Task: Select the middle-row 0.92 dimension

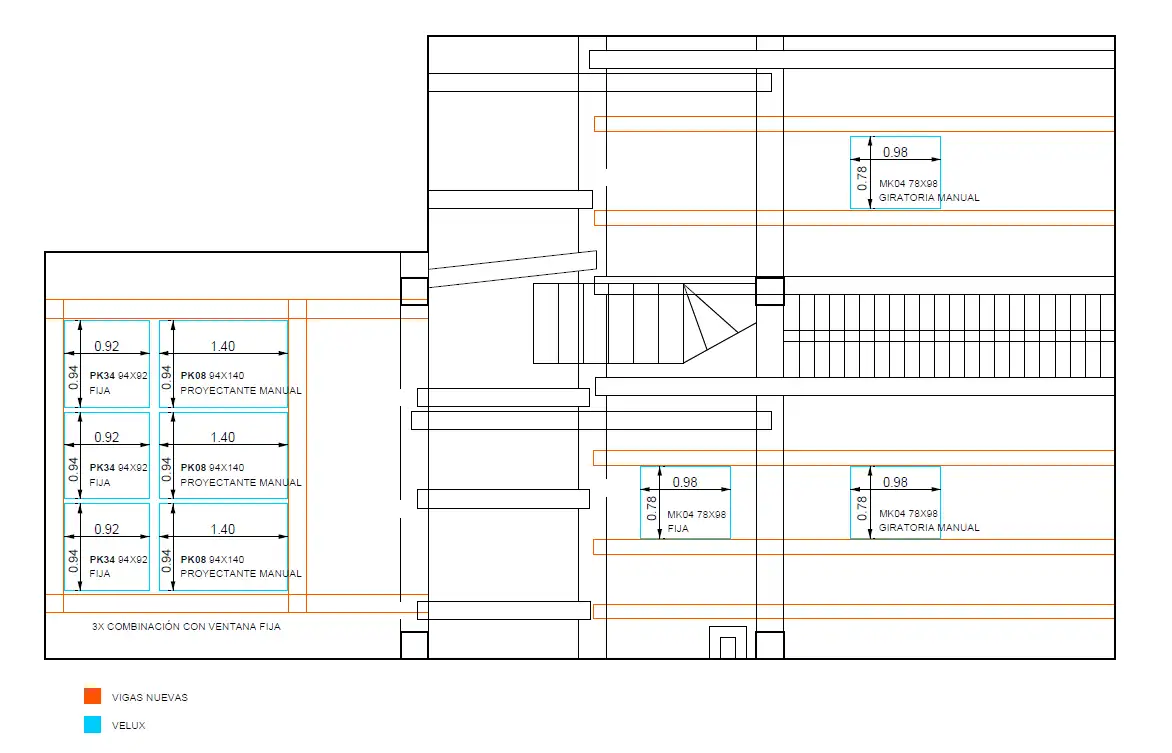Action: tap(106, 437)
